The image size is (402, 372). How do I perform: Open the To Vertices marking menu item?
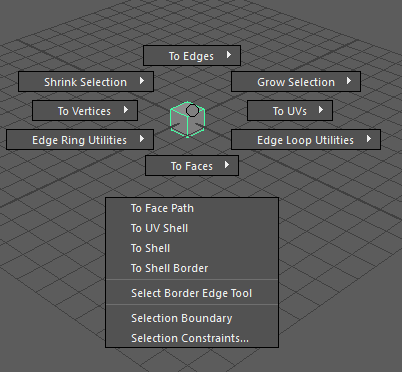85,110
